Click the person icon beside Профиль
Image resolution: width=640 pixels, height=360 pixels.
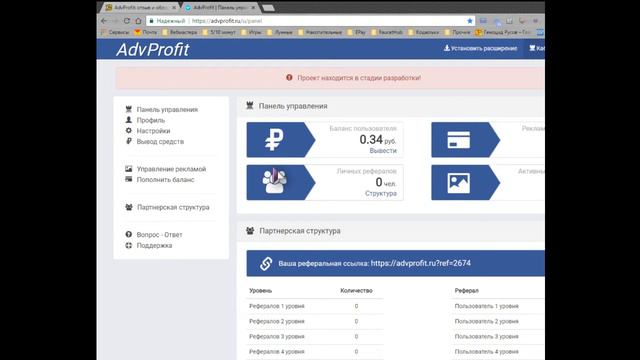(x=129, y=120)
